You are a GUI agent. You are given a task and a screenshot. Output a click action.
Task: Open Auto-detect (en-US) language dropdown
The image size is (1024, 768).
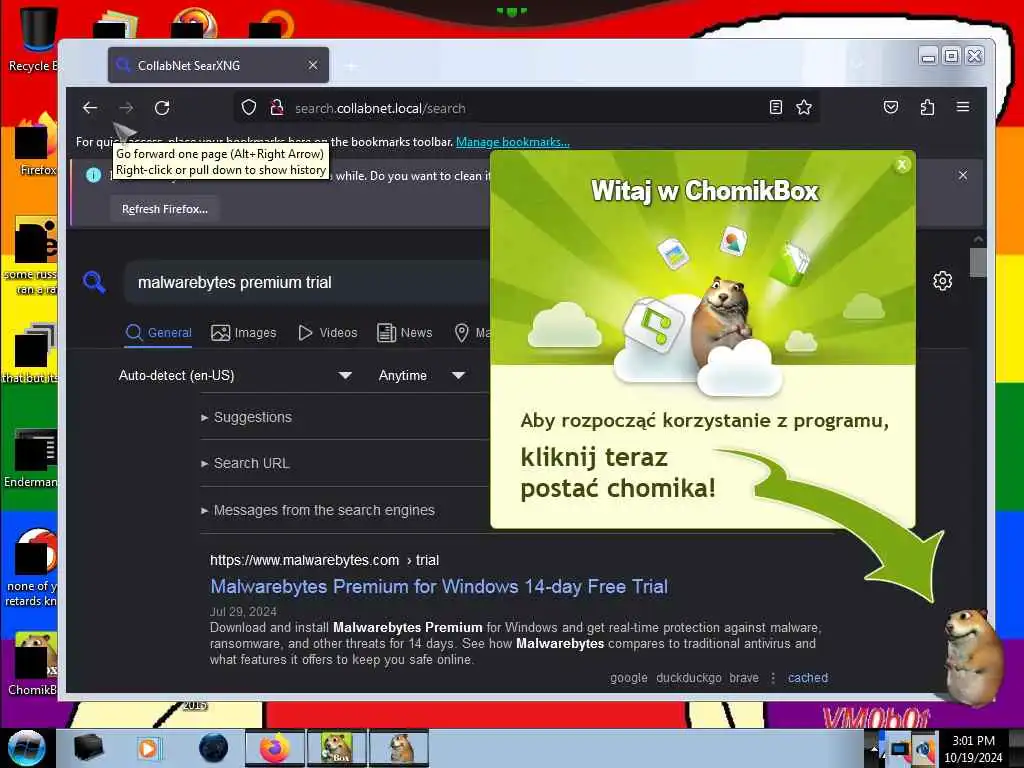[235, 376]
